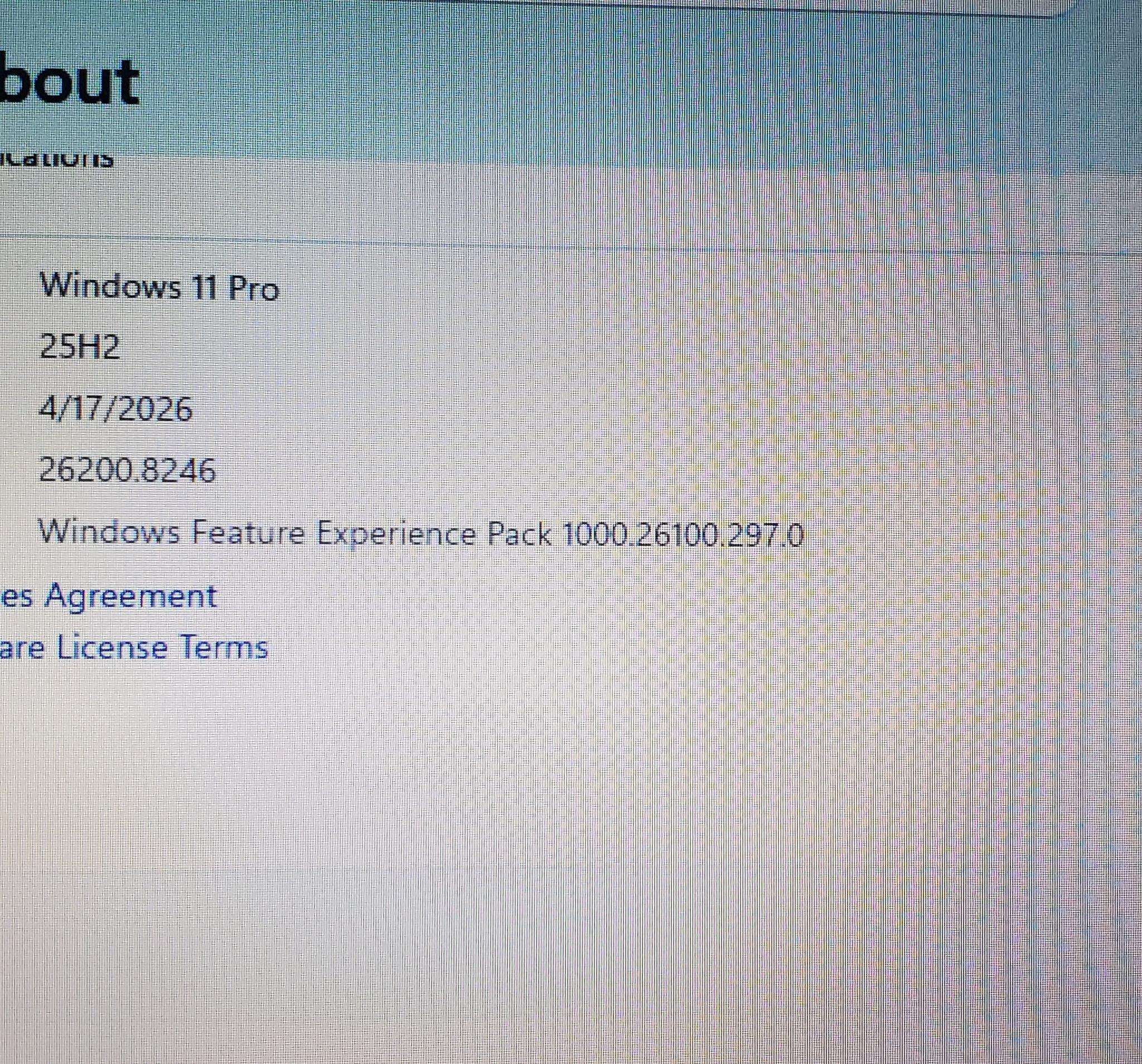Select the version value '25H2'
The height and width of the screenshot is (1064, 1142).
click(79, 346)
